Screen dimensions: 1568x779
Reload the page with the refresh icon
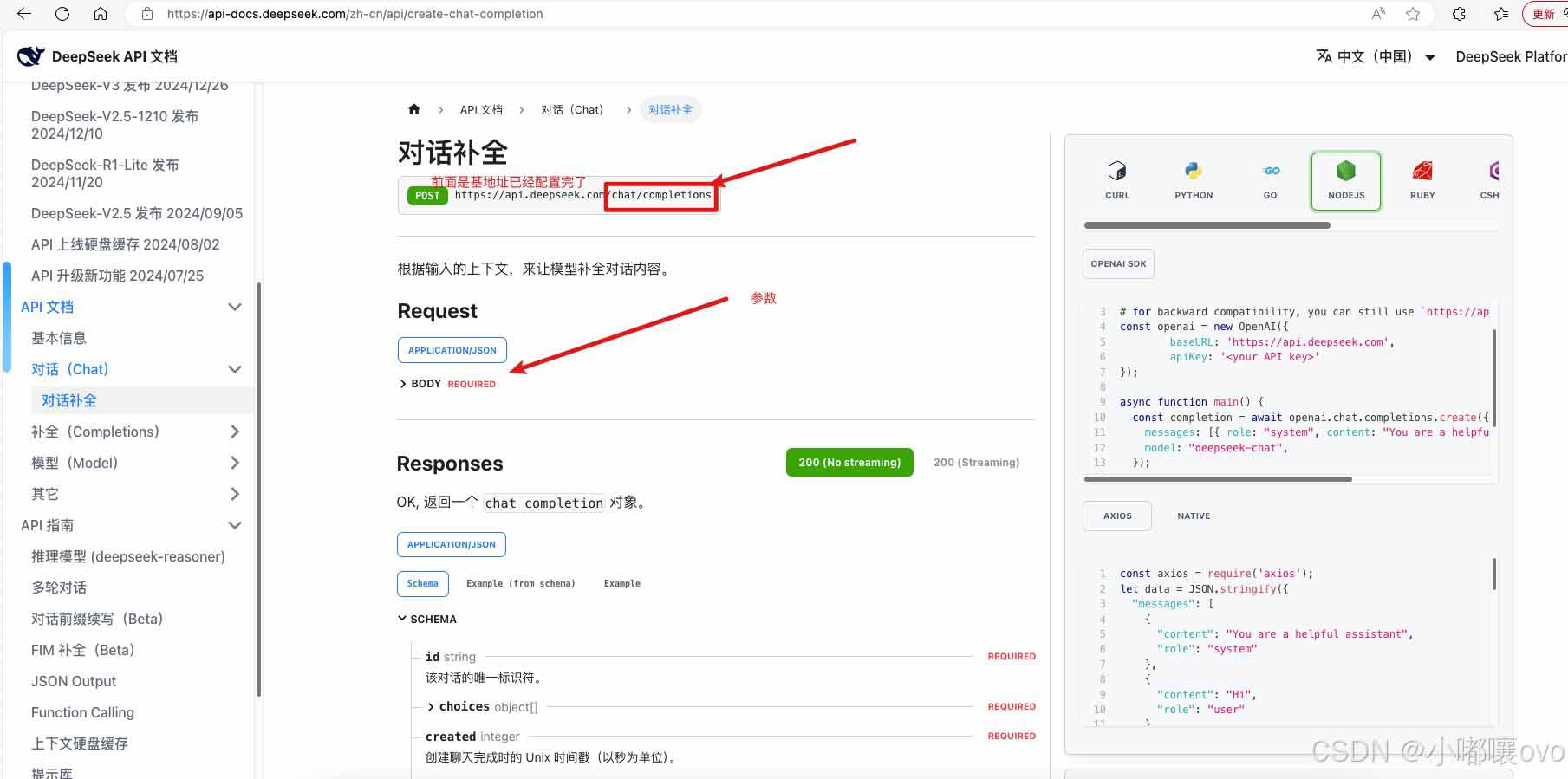click(x=62, y=14)
